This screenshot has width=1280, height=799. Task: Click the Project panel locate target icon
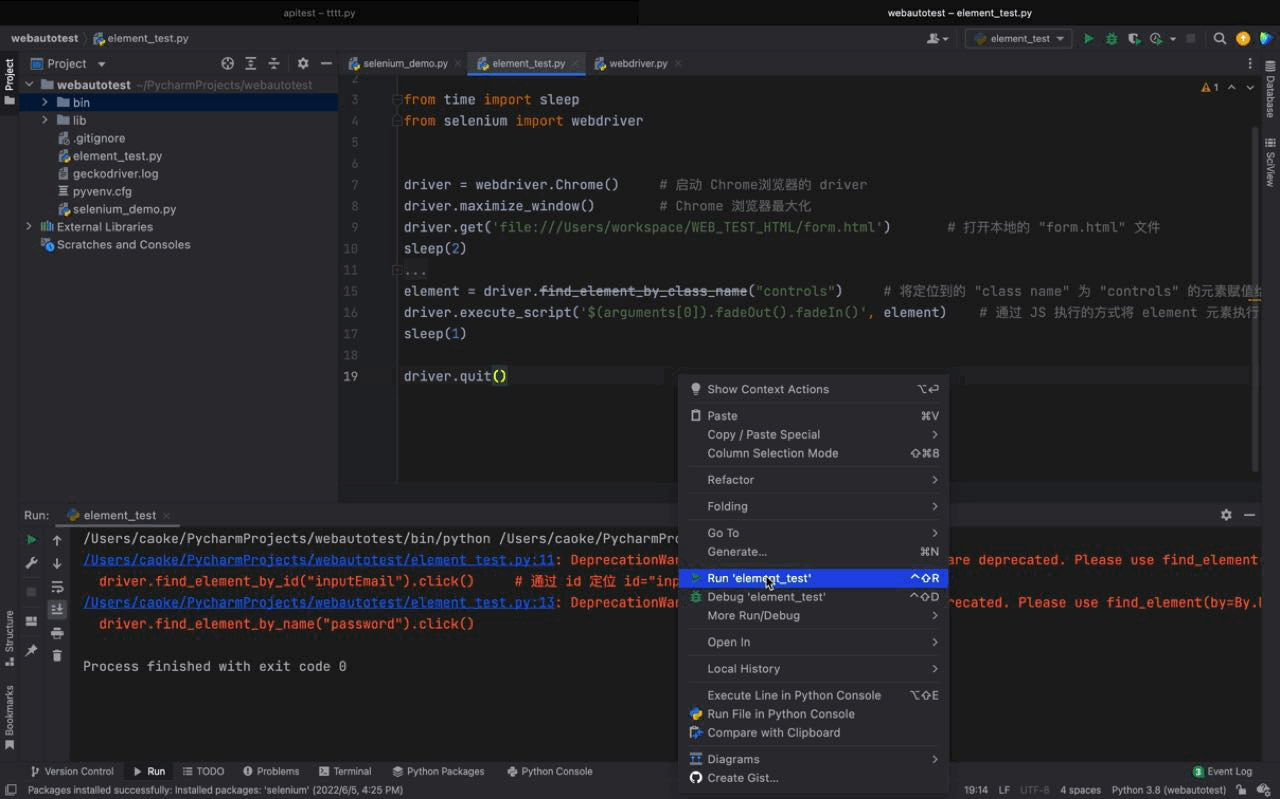click(x=227, y=63)
